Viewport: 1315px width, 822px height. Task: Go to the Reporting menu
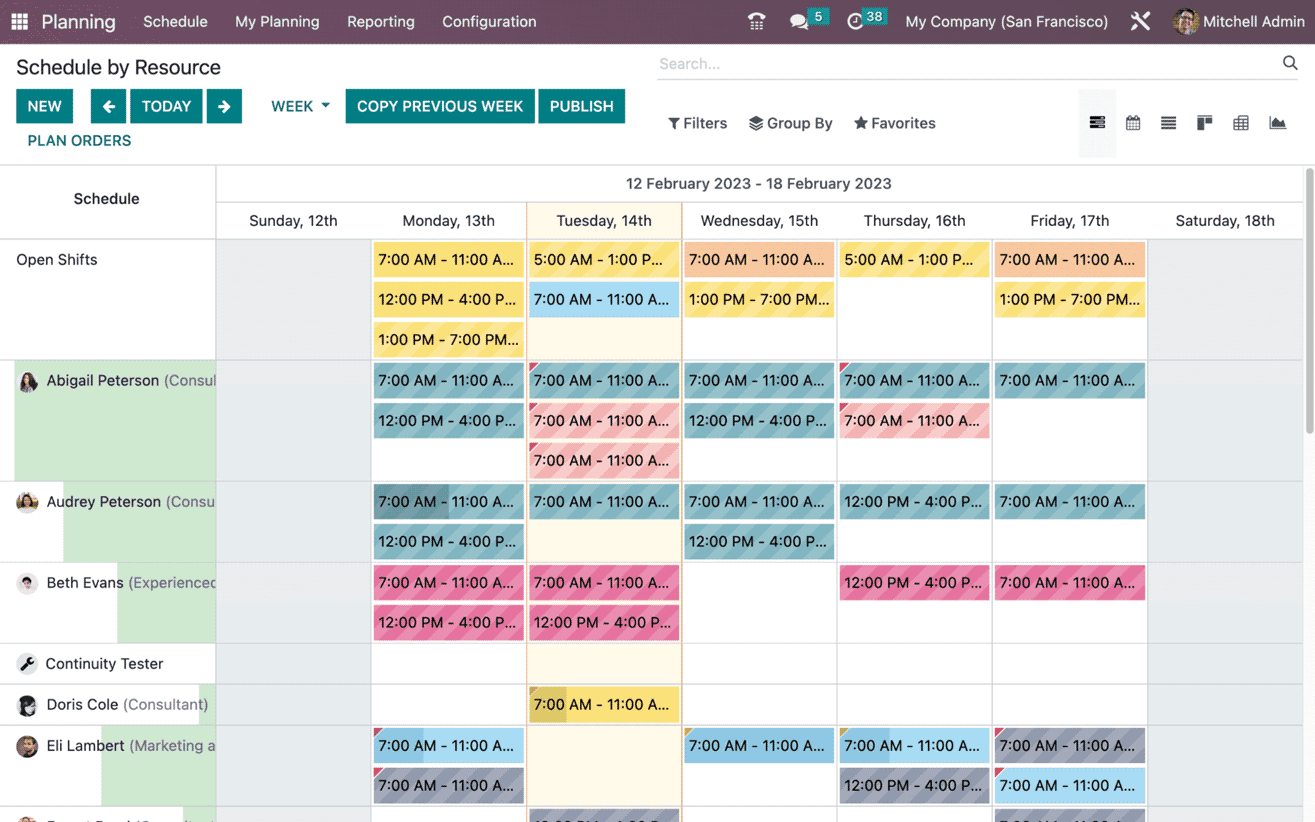[x=380, y=21]
